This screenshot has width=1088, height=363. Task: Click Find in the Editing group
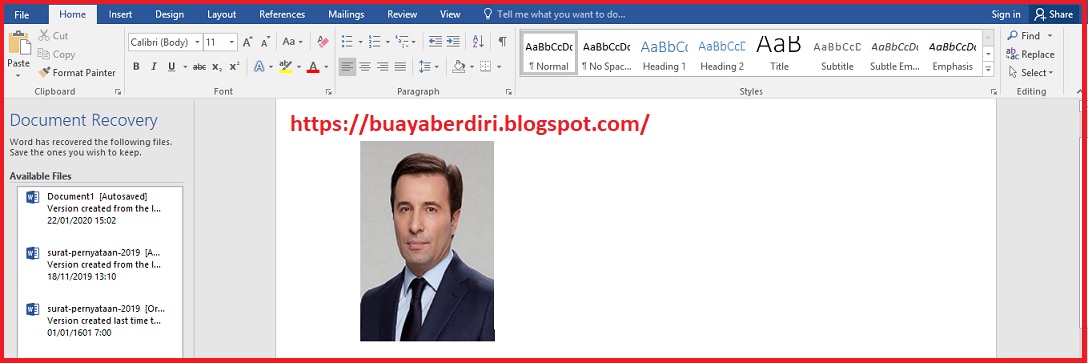[x=1030, y=35]
